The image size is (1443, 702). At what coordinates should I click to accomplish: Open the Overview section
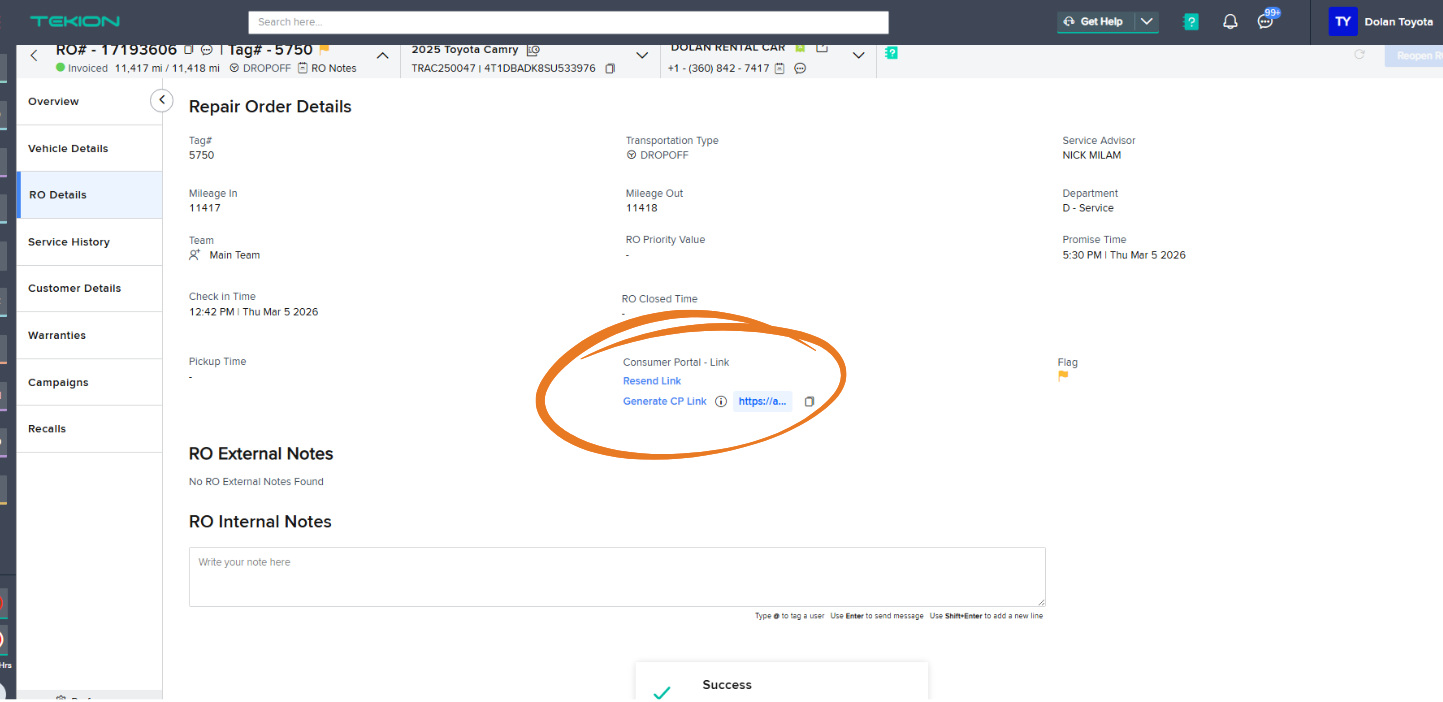[89, 101]
